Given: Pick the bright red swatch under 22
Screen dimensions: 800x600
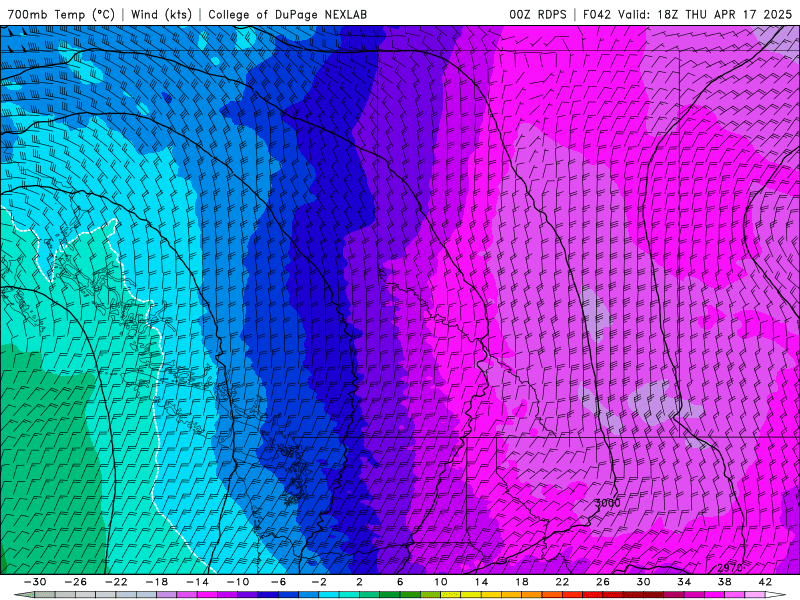Looking at the screenshot, I should [572, 595].
